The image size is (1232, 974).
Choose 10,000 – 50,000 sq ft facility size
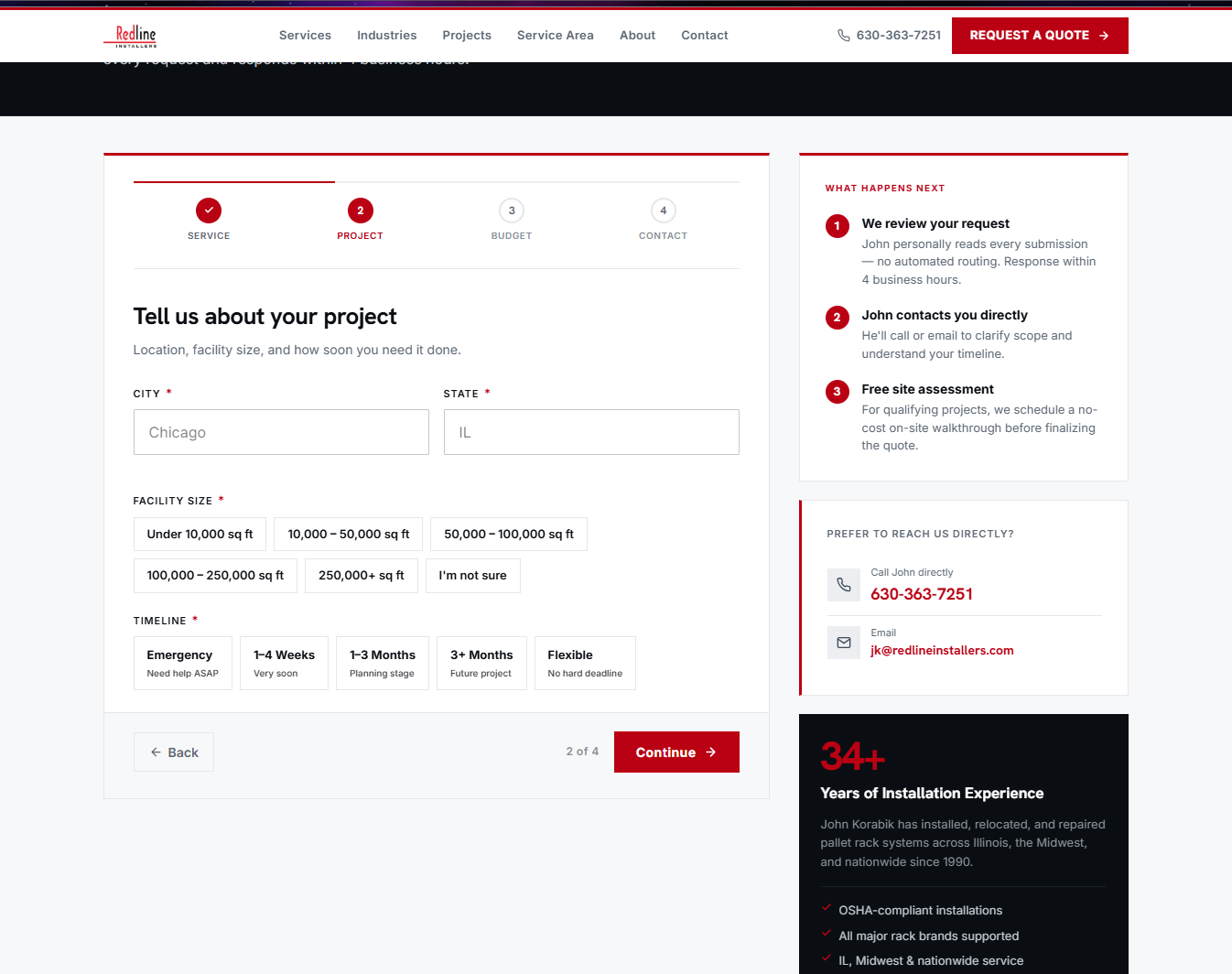[349, 535]
